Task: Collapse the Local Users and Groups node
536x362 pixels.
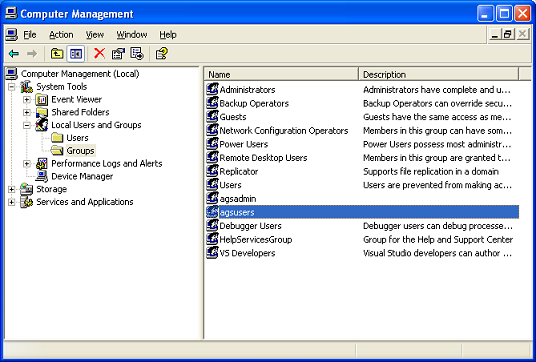Action: click(27, 125)
